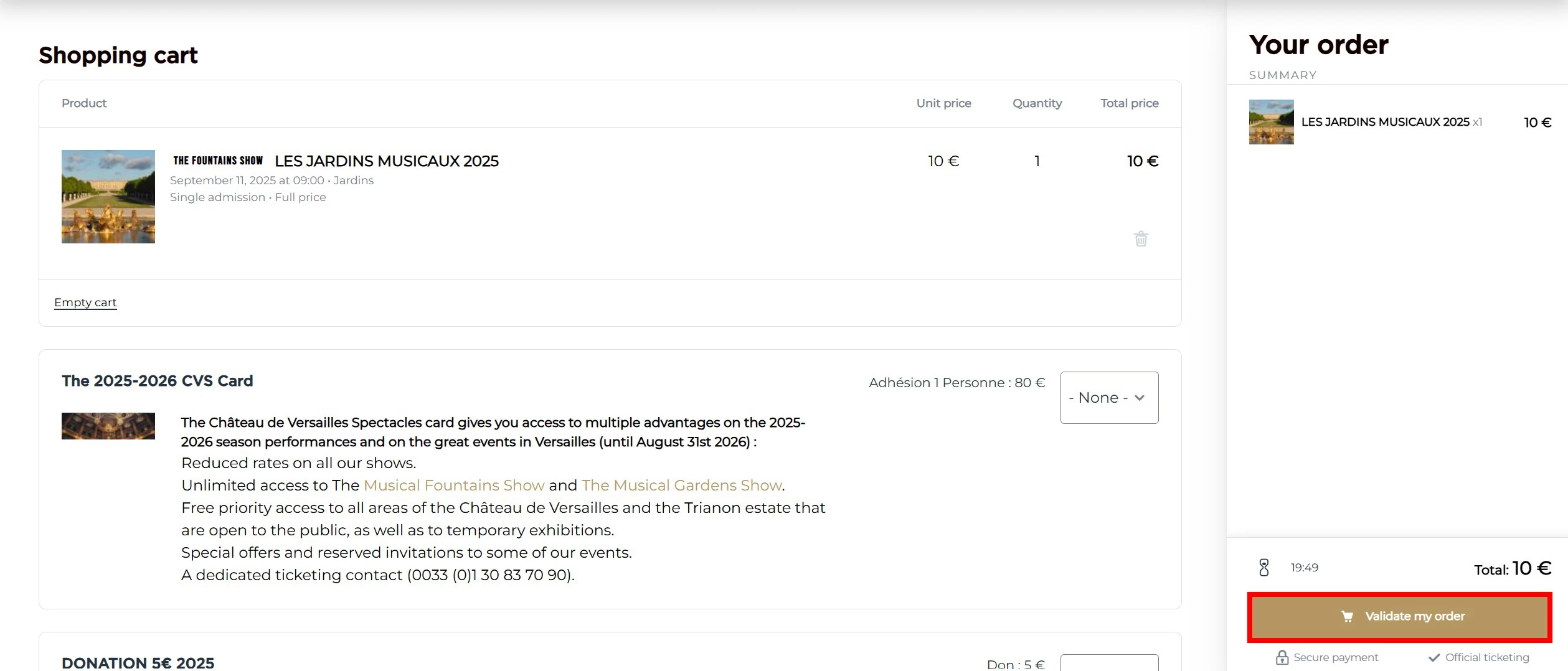The height and width of the screenshot is (671, 1568).
Task: Open the CVS Card membership dropdown
Action: coord(1109,398)
